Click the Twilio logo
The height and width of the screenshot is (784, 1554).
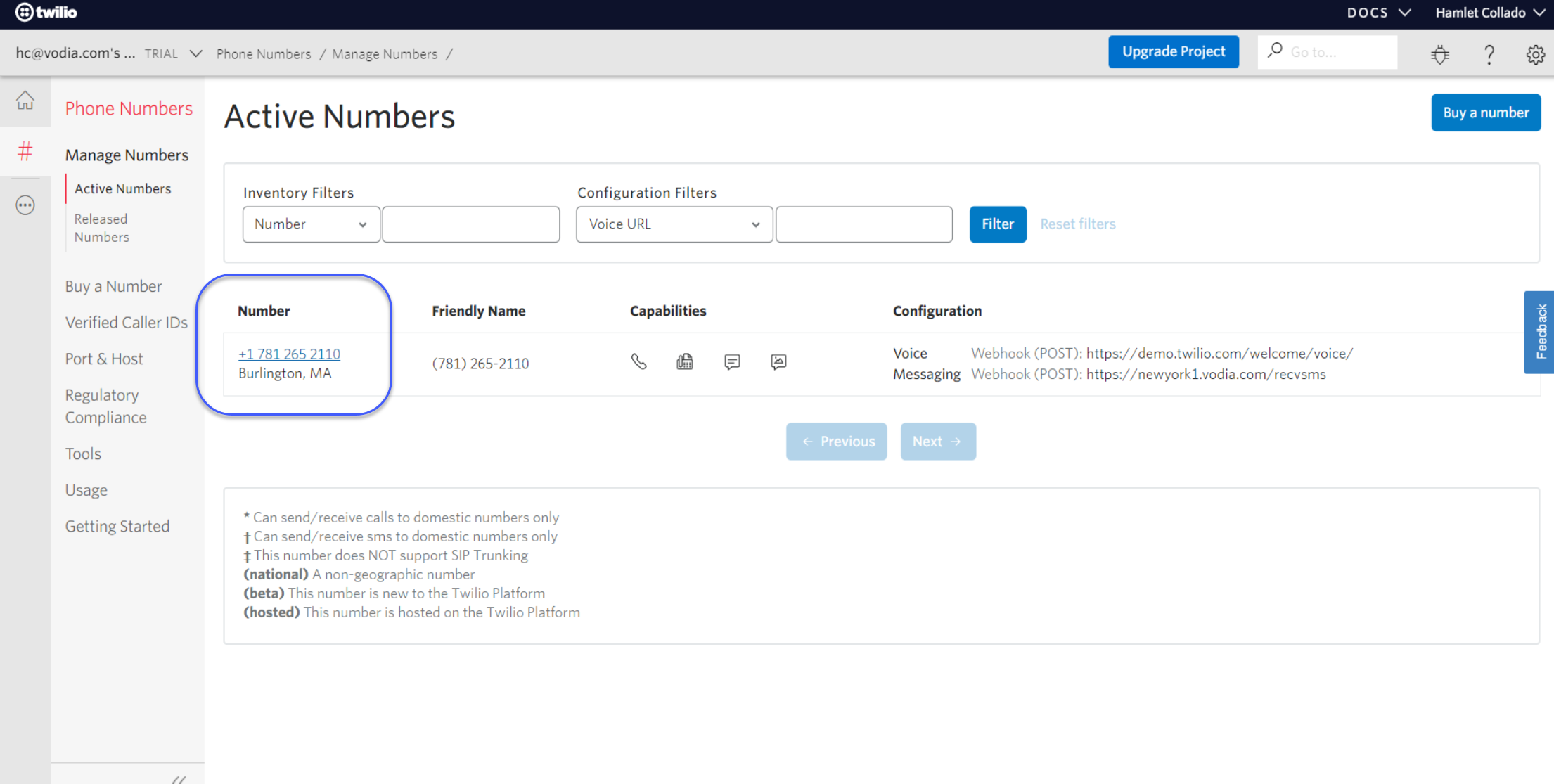click(x=46, y=12)
